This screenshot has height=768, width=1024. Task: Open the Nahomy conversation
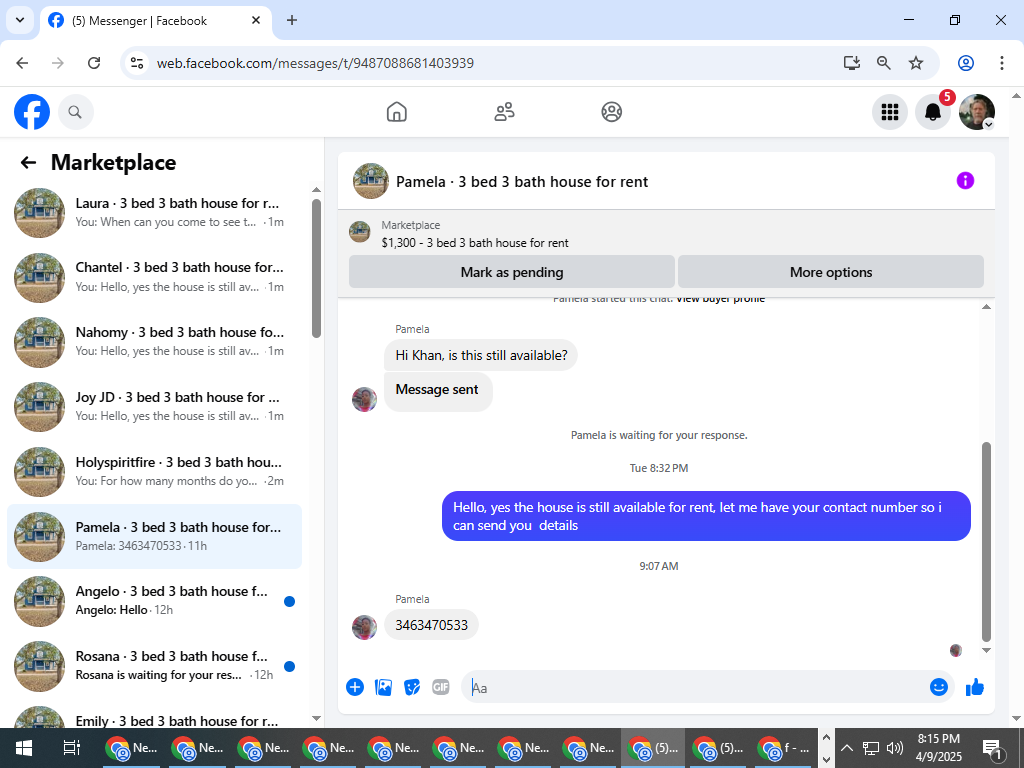pos(155,342)
